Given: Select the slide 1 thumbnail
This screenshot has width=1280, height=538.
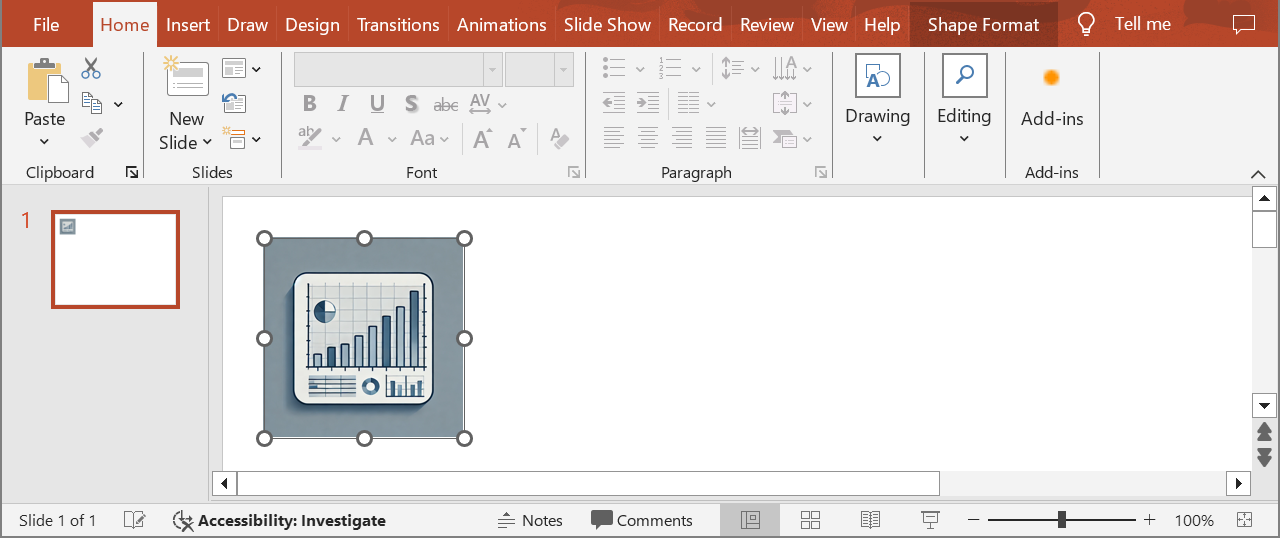Looking at the screenshot, I should point(115,259).
